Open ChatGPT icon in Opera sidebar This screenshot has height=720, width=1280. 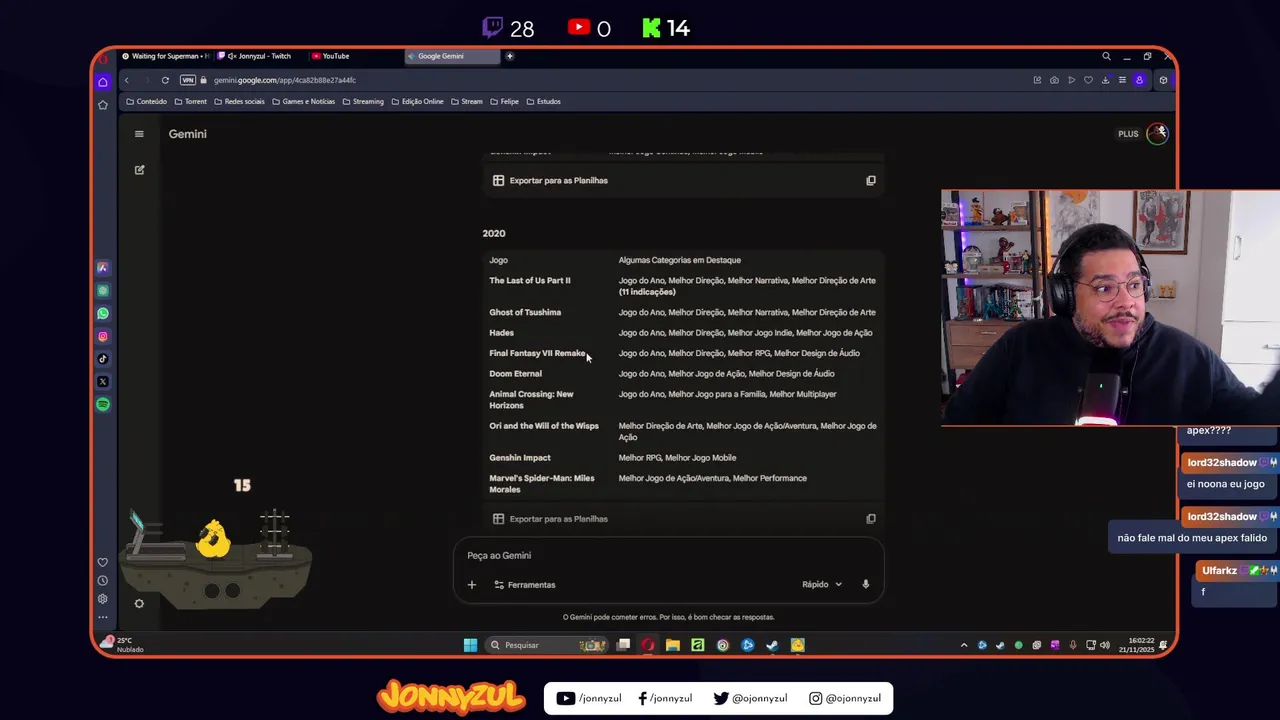tap(103, 290)
